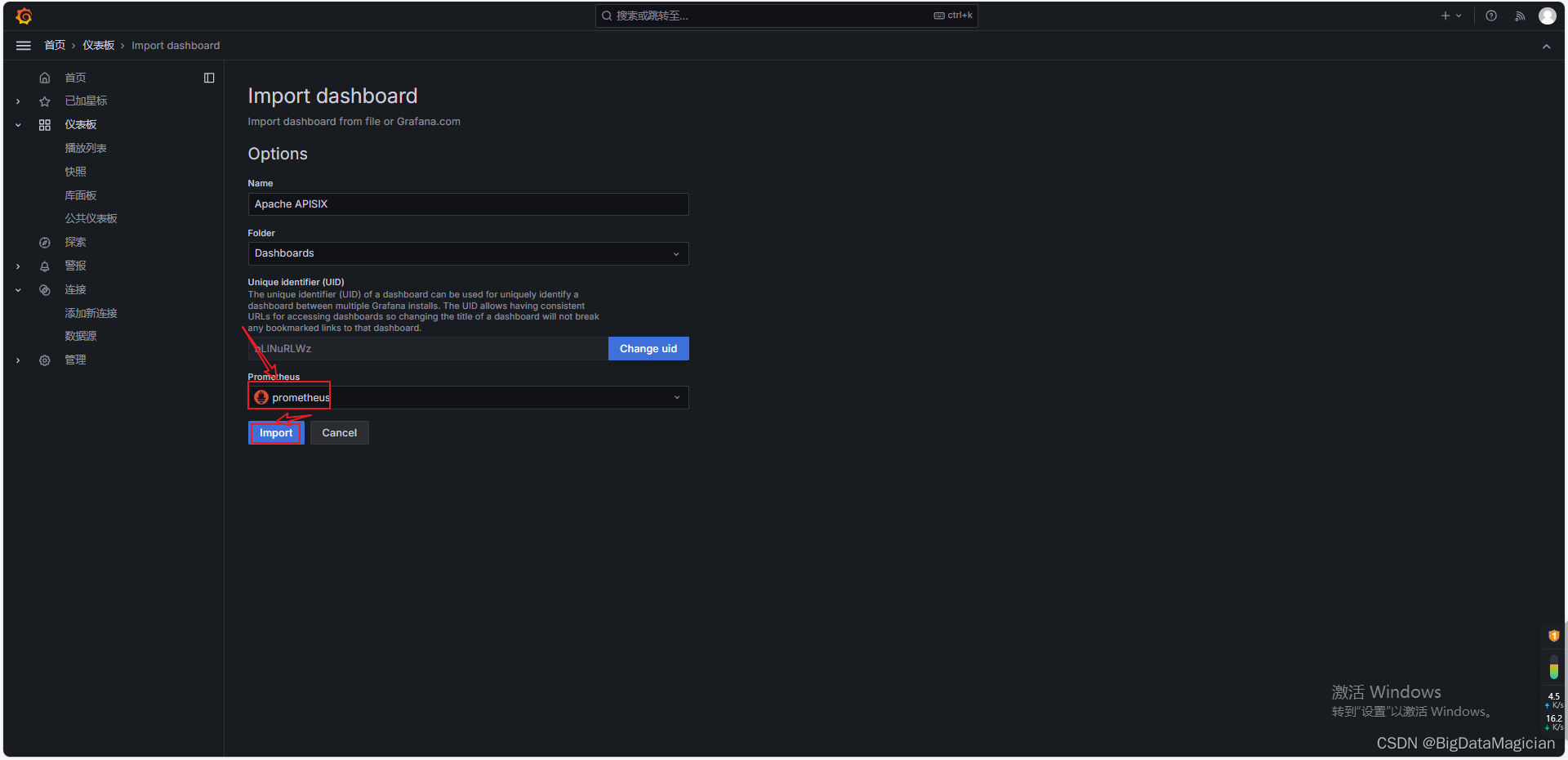The width and height of the screenshot is (1568, 760).
Task: Collapse the 仪表板 dashboards section
Action: pyautogui.click(x=18, y=125)
